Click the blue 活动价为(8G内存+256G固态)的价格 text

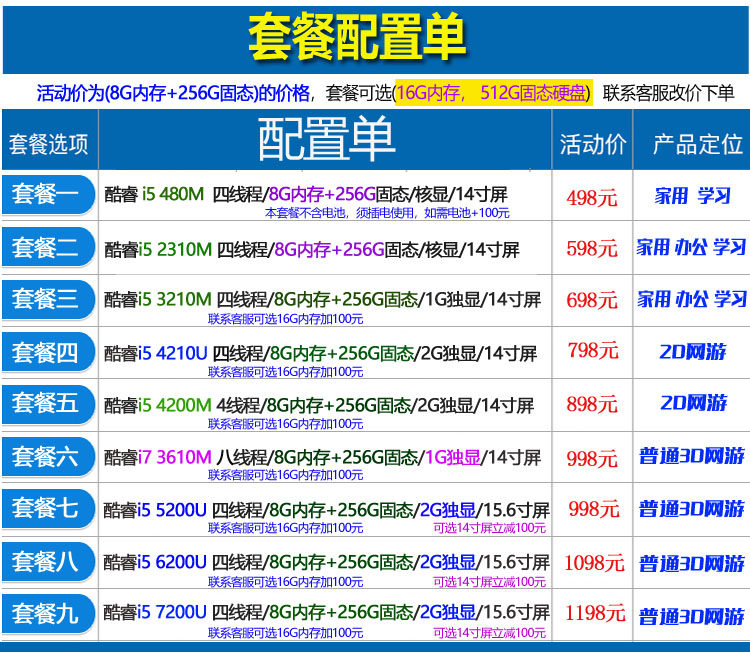(174, 92)
